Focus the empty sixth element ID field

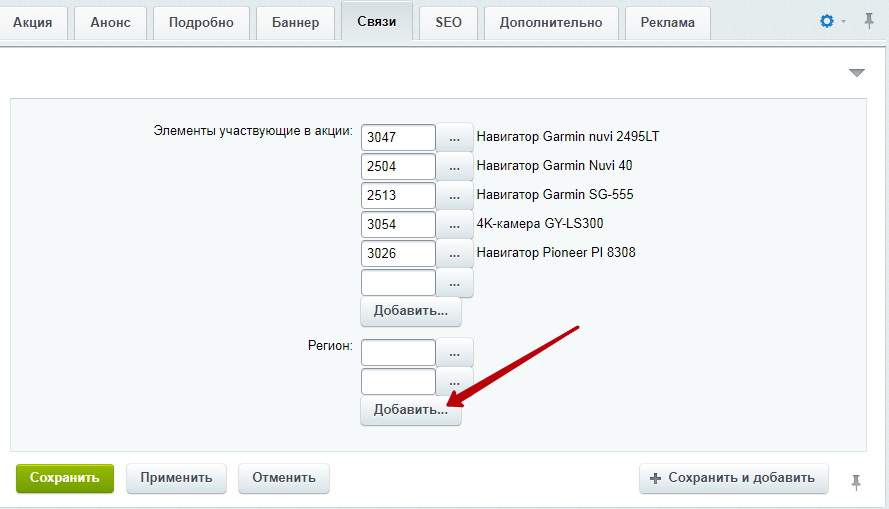pos(398,282)
